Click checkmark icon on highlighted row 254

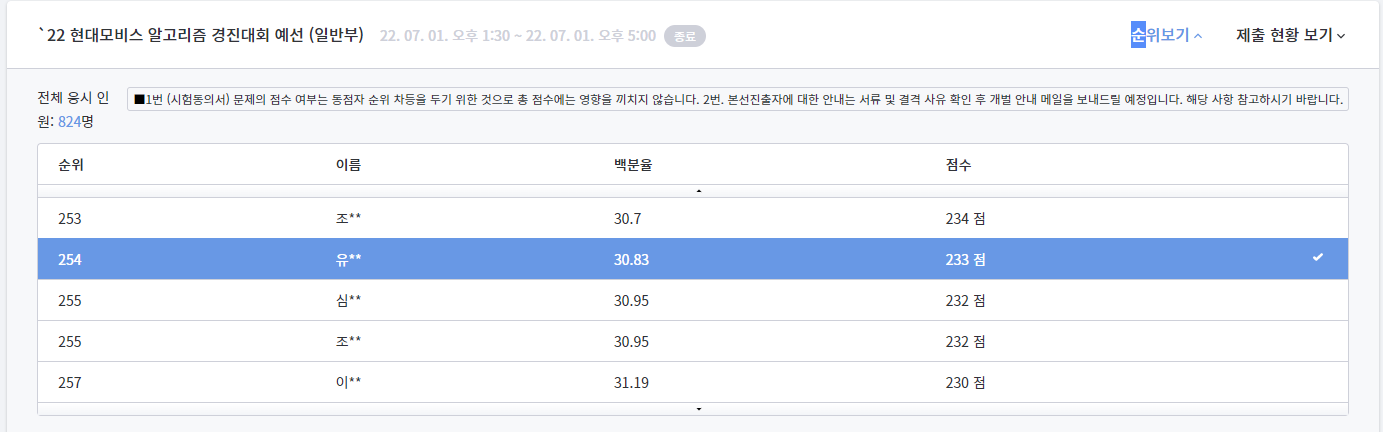(1318, 258)
